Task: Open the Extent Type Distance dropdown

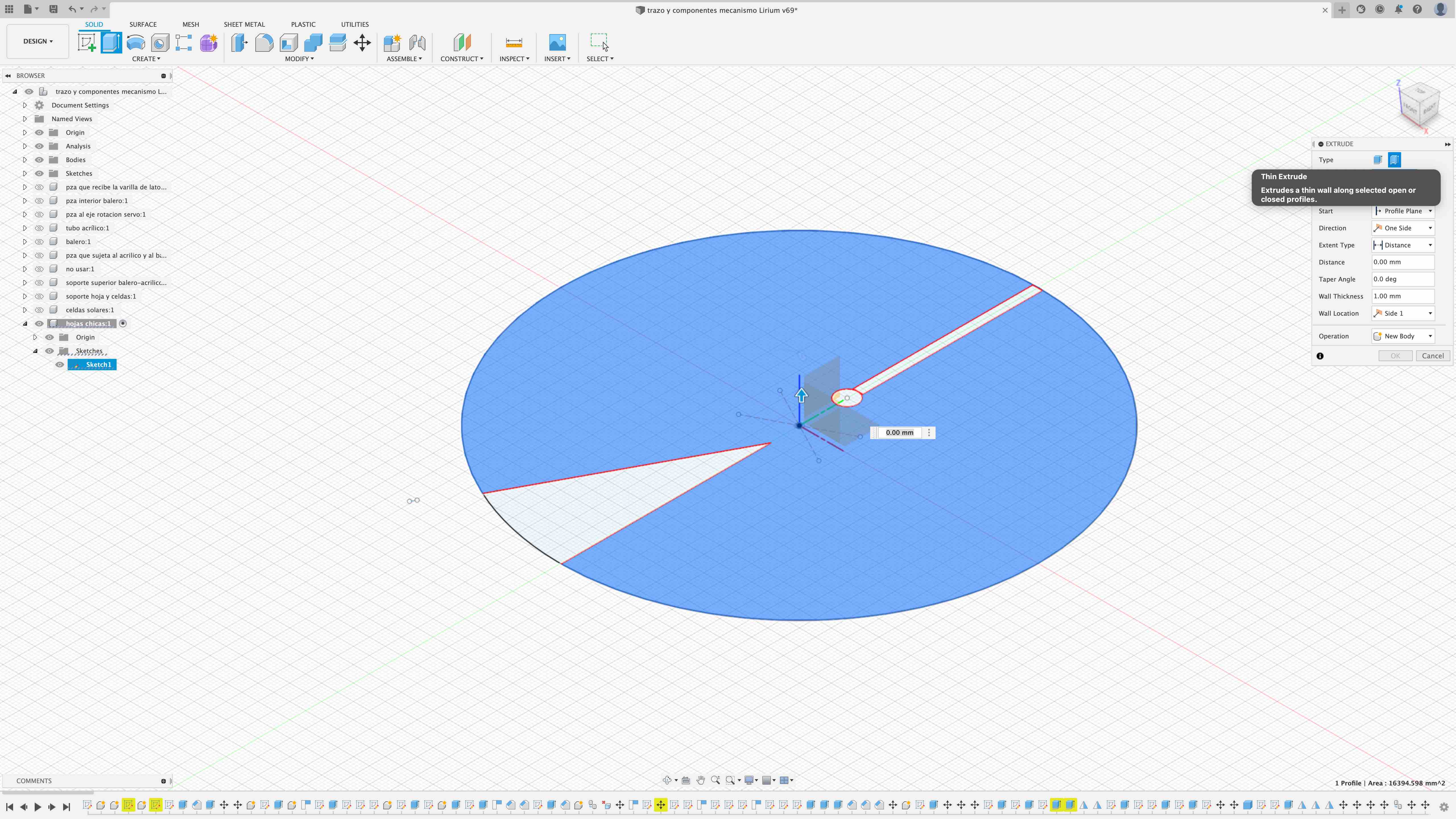Action: (1403, 245)
